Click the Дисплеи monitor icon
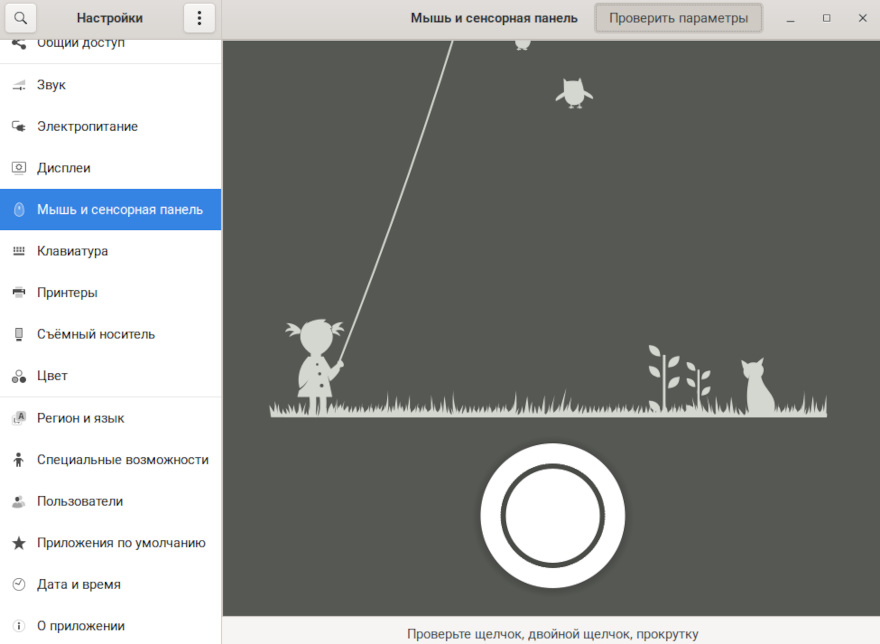 (x=18, y=168)
